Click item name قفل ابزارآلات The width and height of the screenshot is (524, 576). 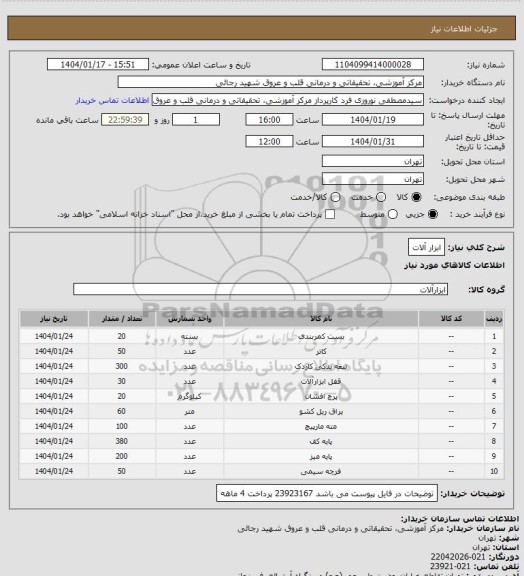click(321, 381)
